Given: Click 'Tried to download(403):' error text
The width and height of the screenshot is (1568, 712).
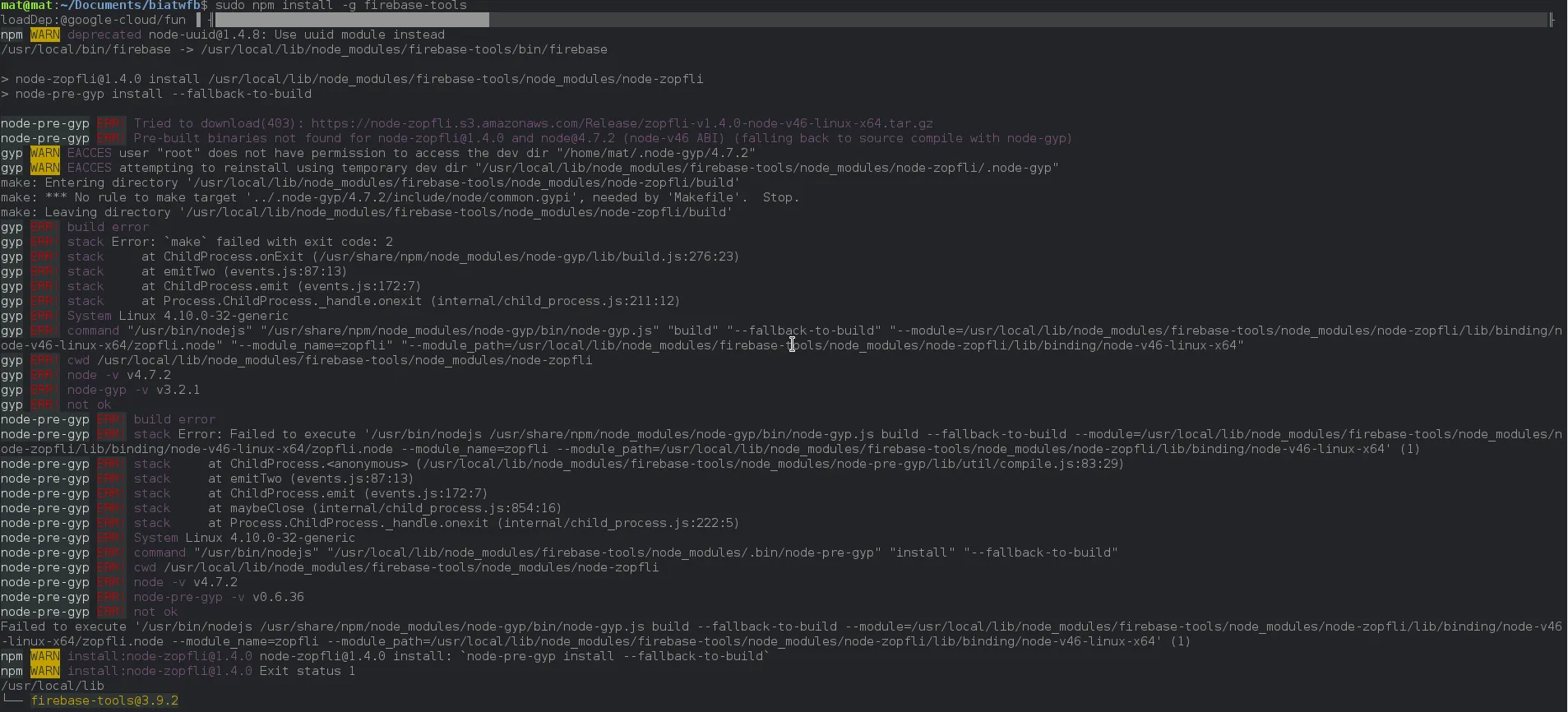Looking at the screenshot, I should [219, 123].
